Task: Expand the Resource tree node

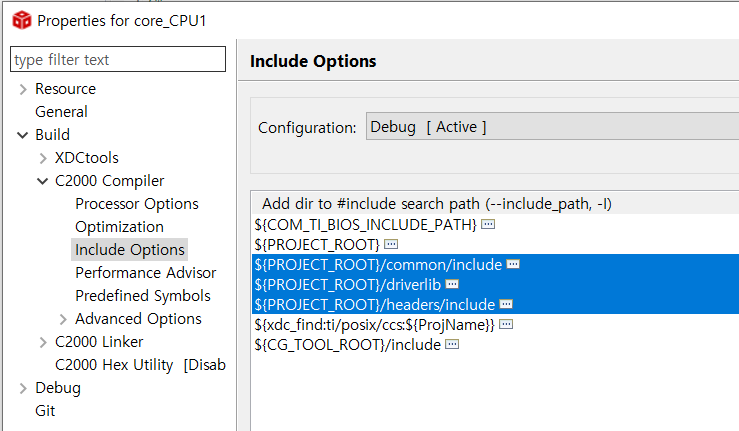Action: tap(23, 89)
